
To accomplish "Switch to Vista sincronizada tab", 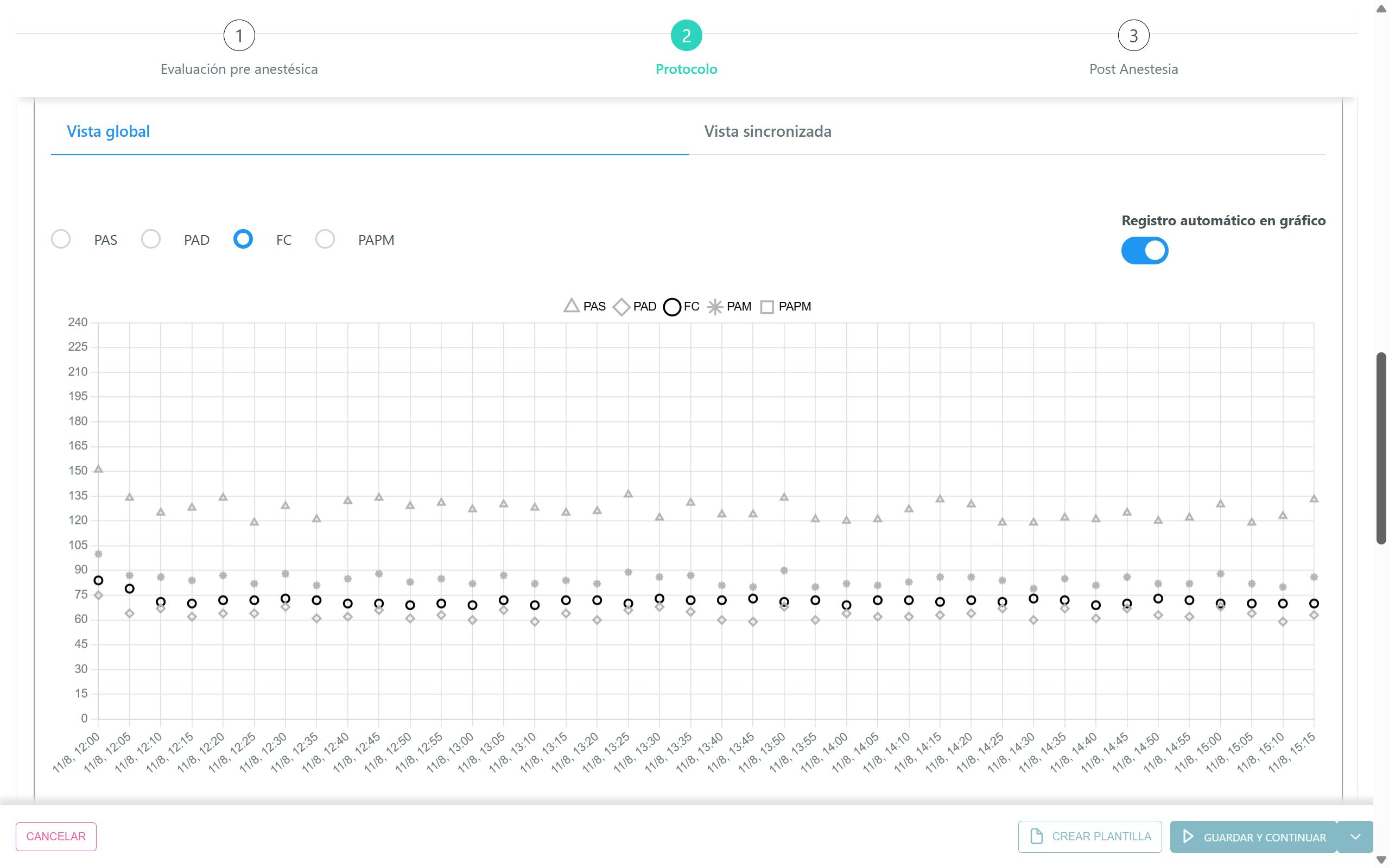I will click(768, 131).
